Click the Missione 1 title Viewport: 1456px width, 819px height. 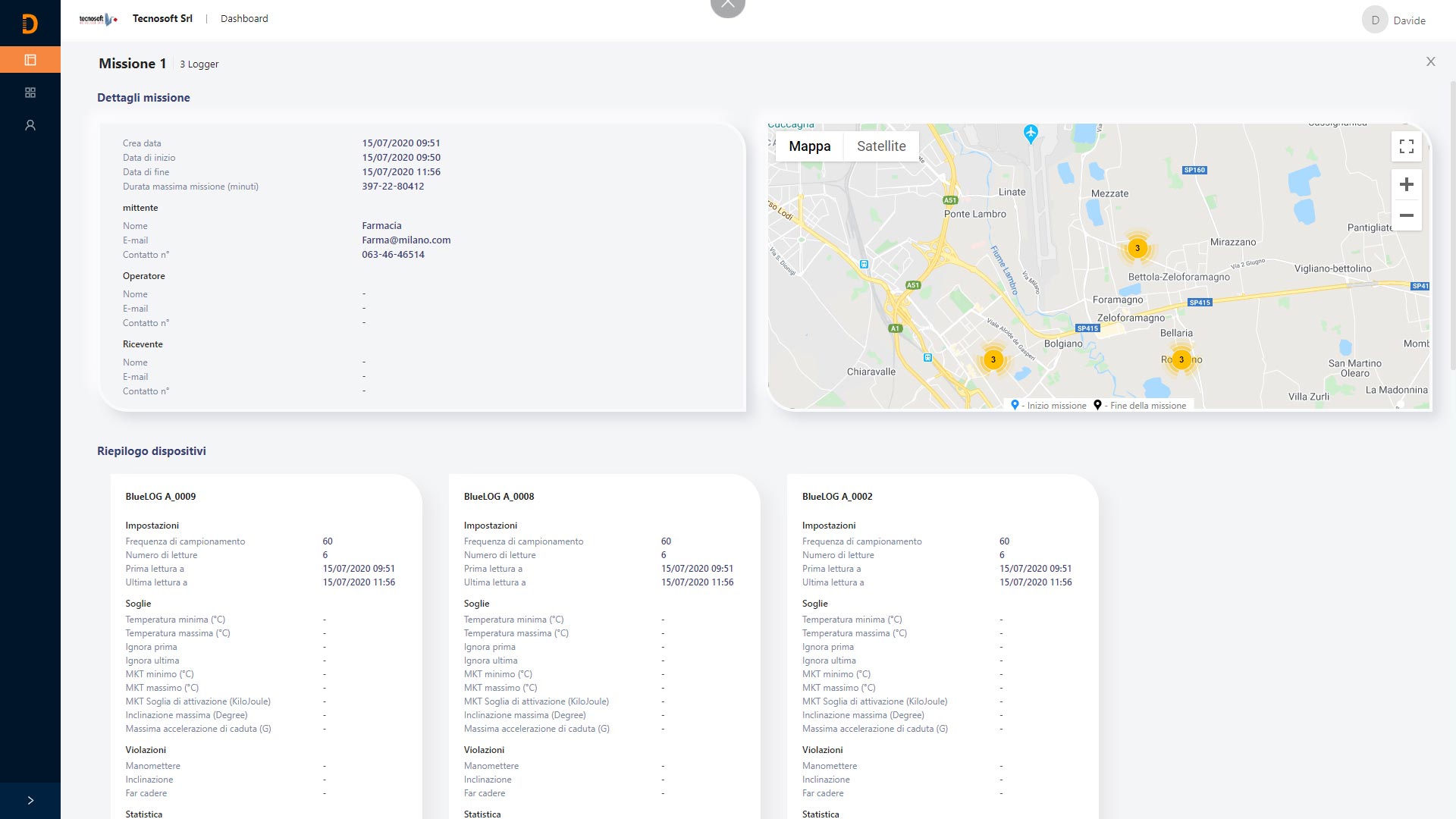click(x=132, y=64)
